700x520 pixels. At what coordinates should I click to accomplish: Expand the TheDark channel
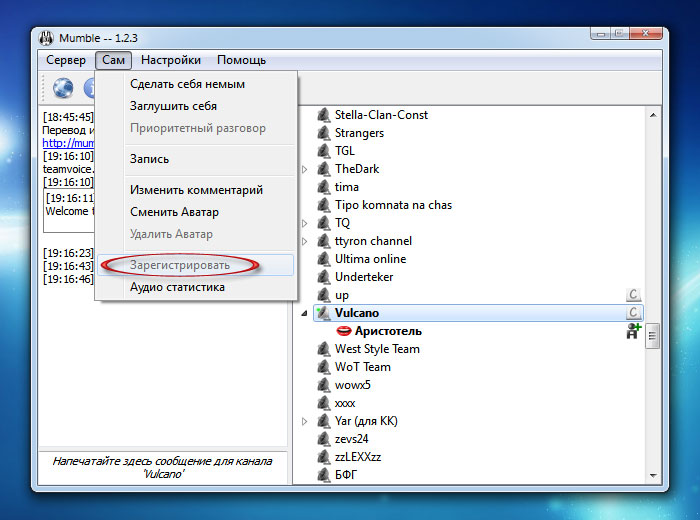pos(304,169)
